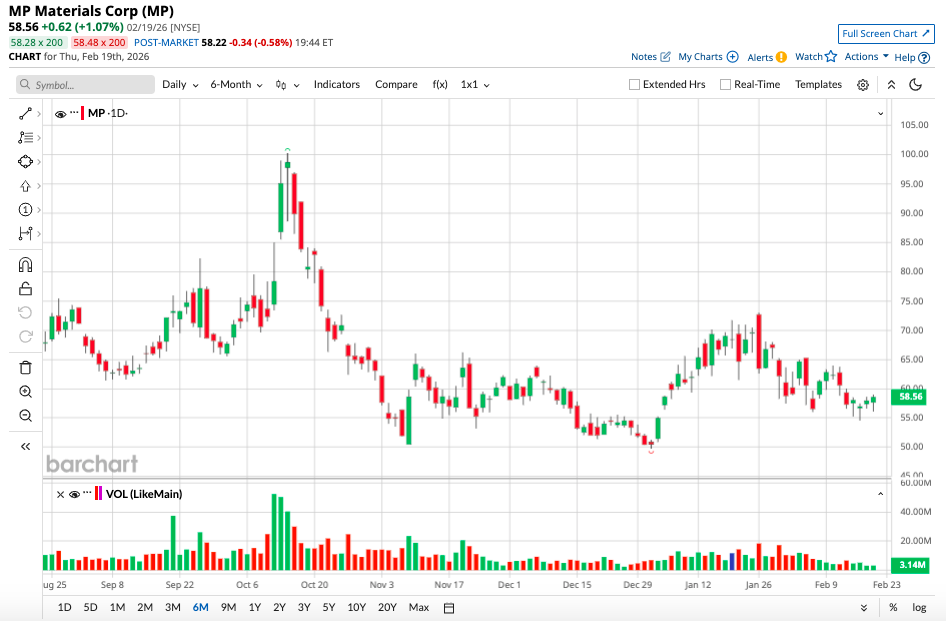Screen dimensions: 946x621
Task: Select the 1Y range
Action: pos(255,607)
